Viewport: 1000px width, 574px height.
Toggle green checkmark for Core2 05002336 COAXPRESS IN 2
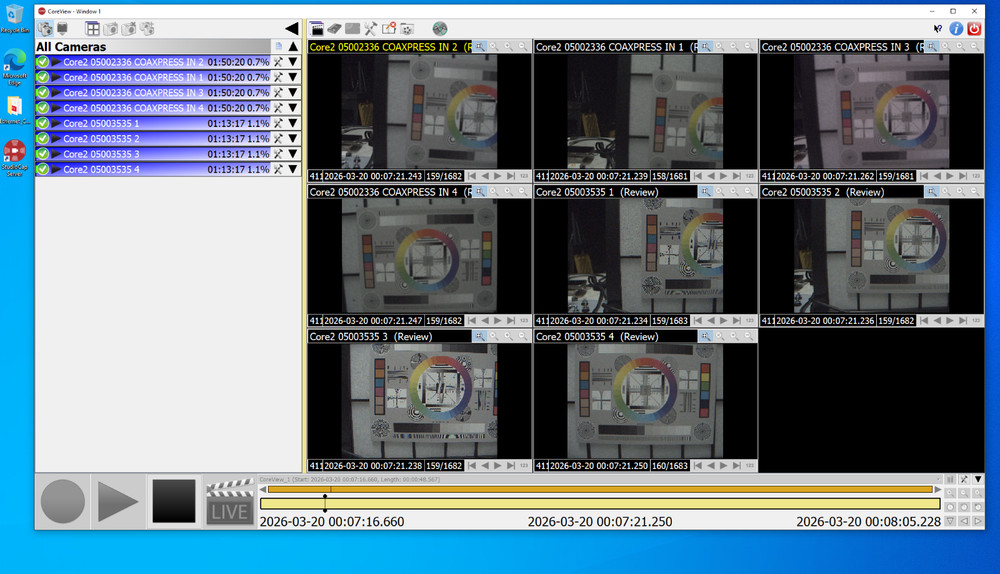[x=43, y=62]
